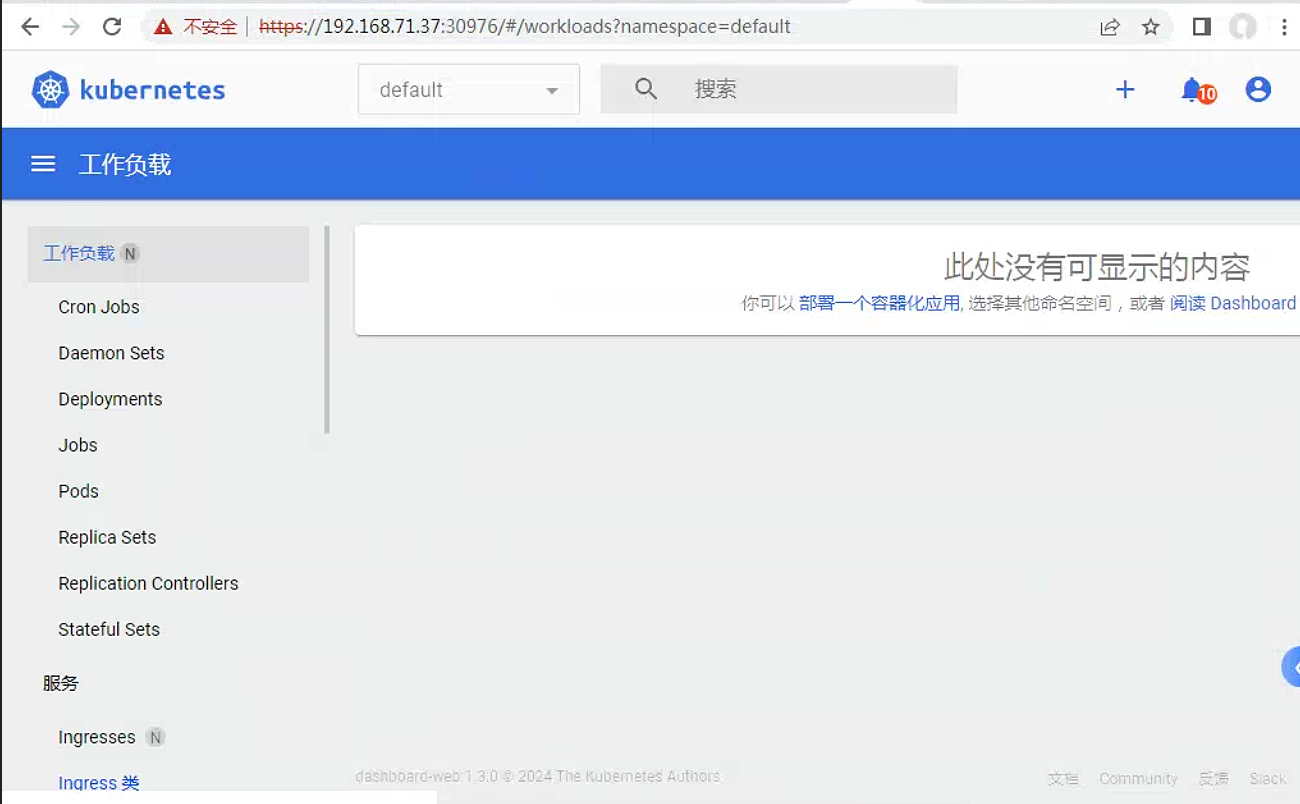Open Cron Jobs in the sidebar

coord(99,307)
